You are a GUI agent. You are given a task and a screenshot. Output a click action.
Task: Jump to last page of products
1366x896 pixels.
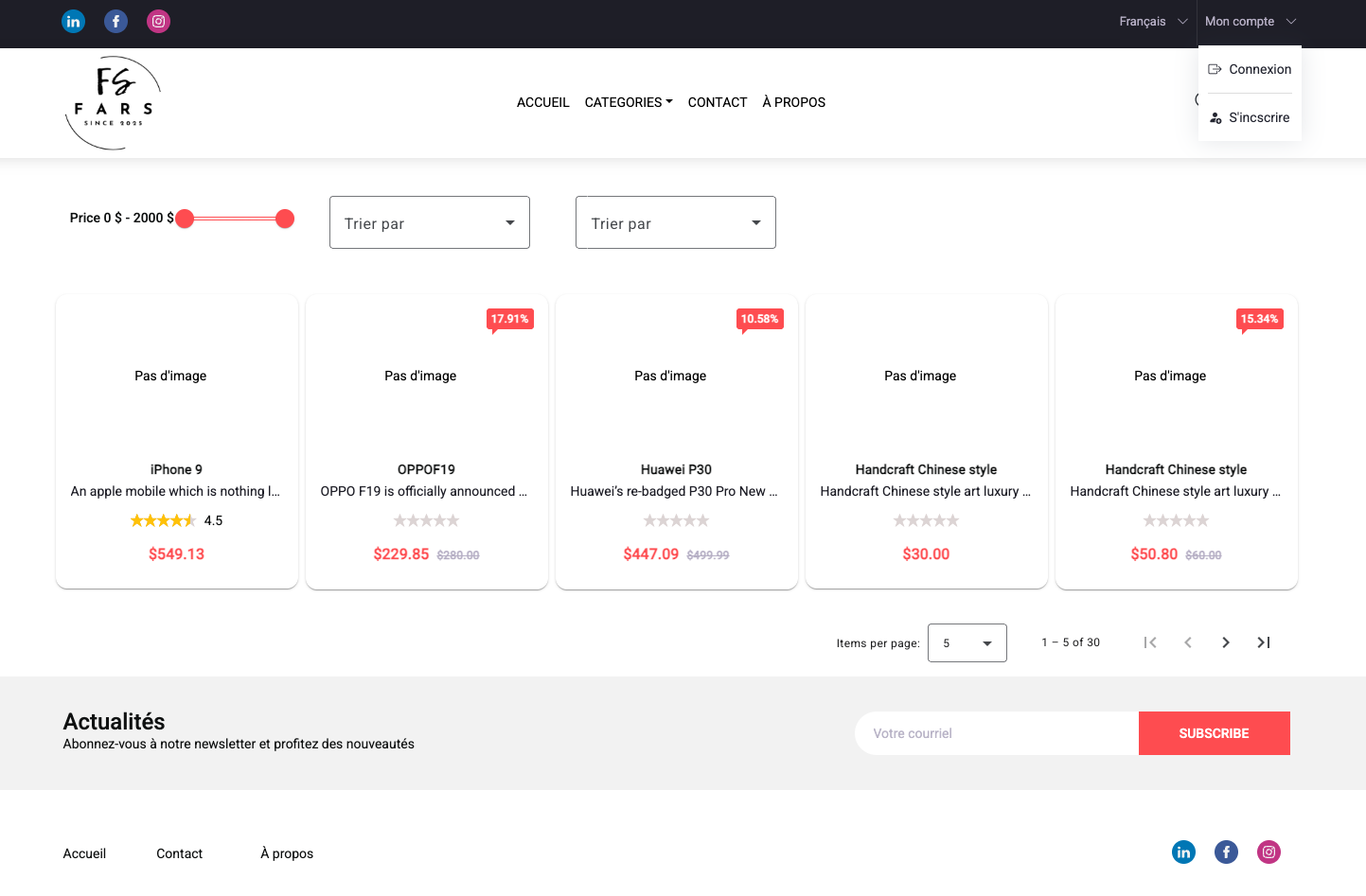click(1263, 642)
